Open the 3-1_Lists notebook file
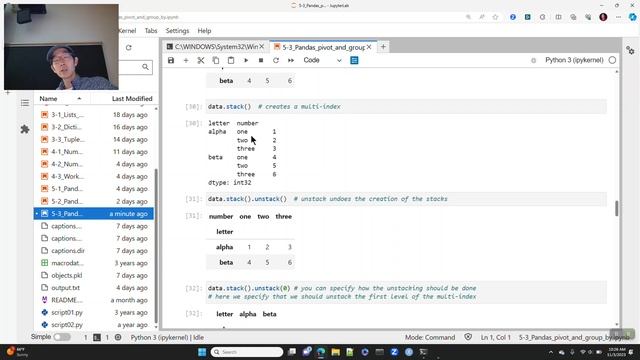 [94, 115]
